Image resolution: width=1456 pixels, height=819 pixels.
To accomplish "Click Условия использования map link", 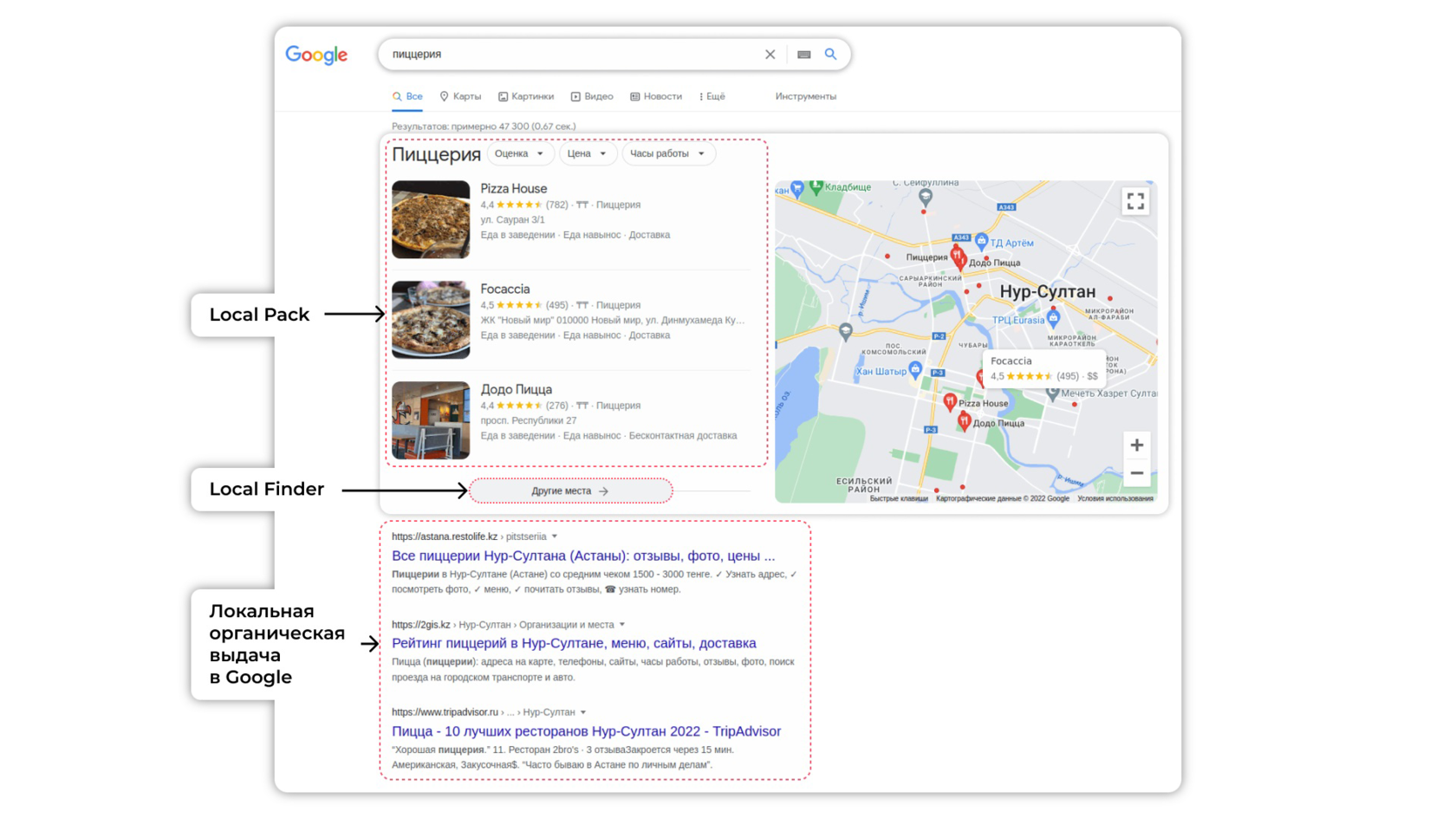I will 1115,498.
